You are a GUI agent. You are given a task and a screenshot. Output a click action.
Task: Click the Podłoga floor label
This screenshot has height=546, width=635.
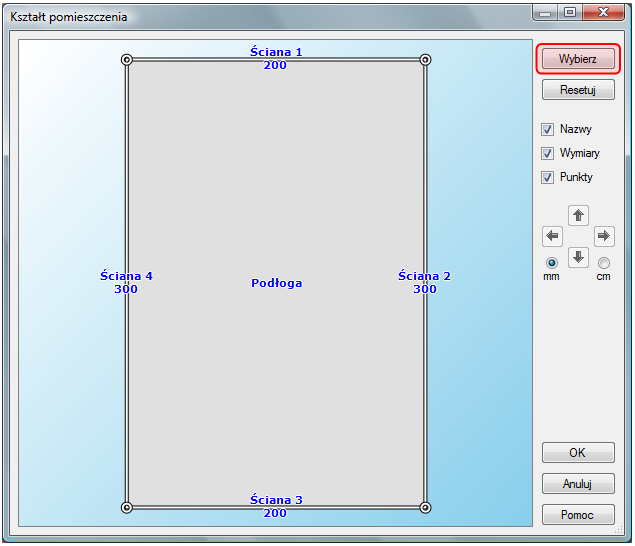pos(276,283)
